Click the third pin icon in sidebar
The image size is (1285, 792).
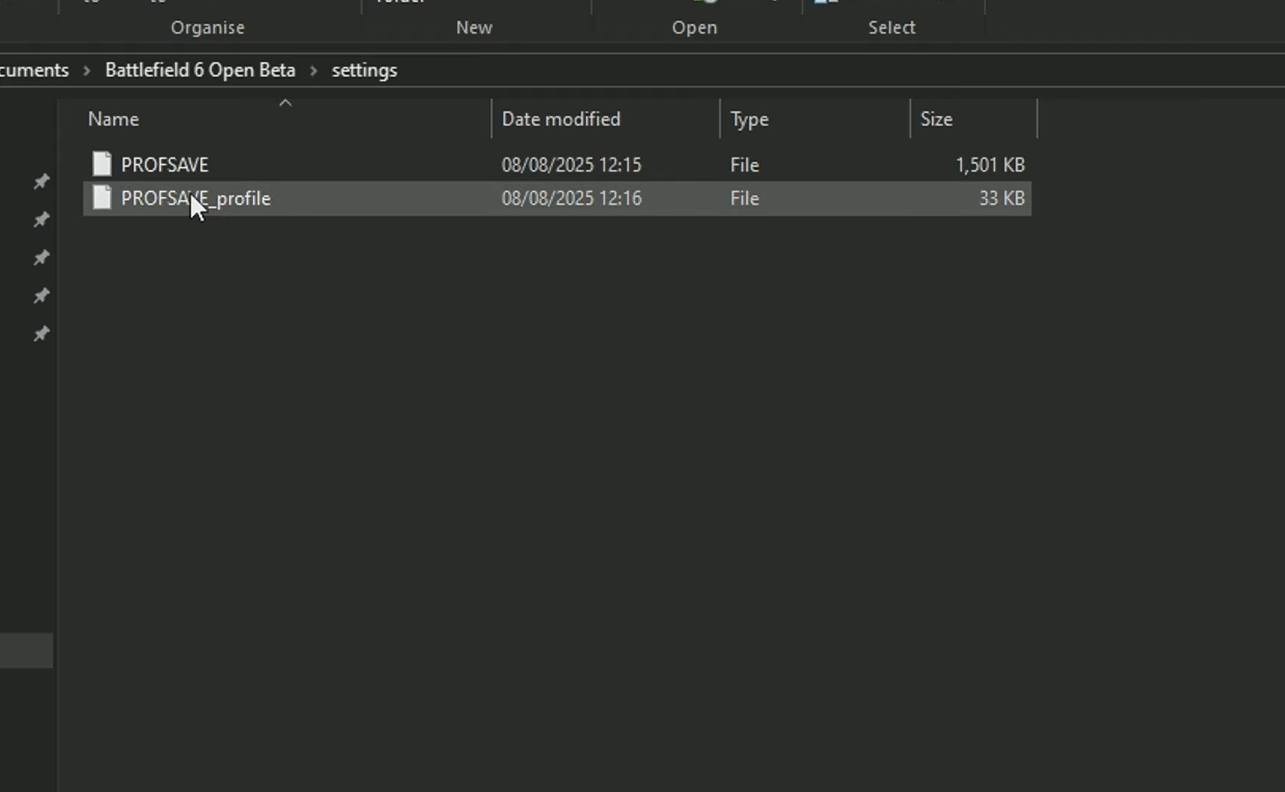(x=41, y=257)
